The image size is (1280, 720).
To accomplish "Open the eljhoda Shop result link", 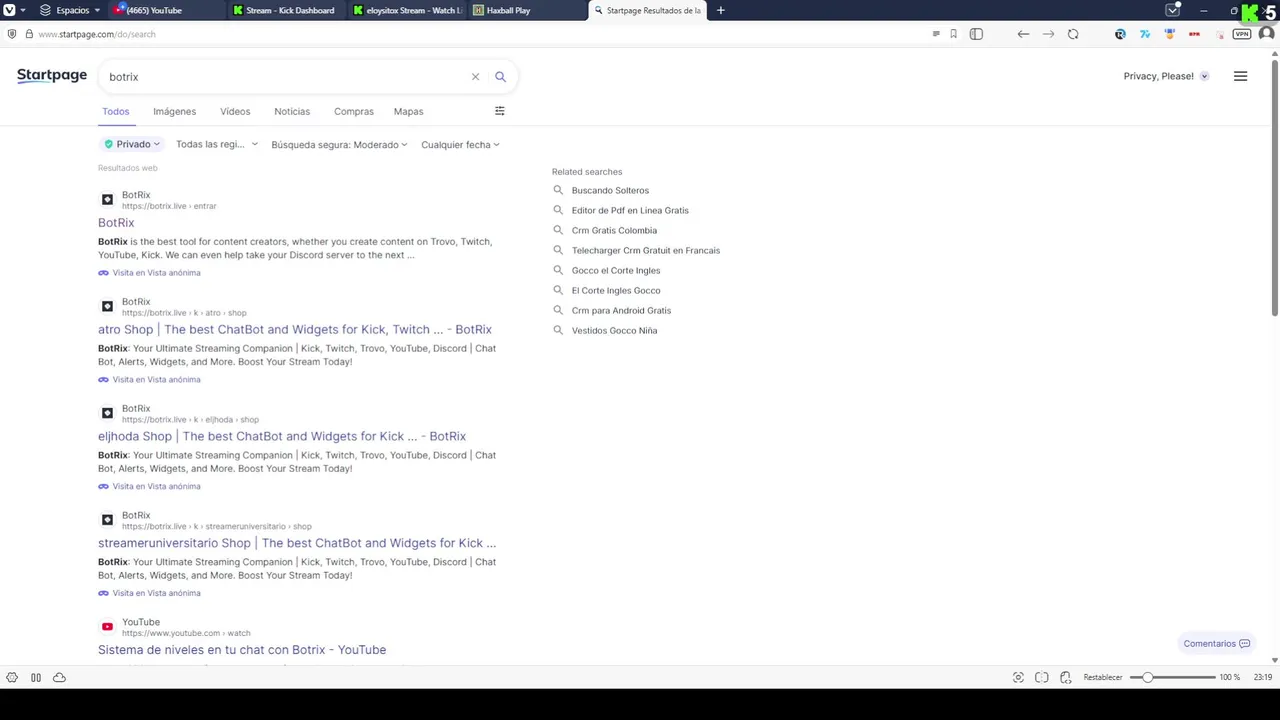I will 282,436.
